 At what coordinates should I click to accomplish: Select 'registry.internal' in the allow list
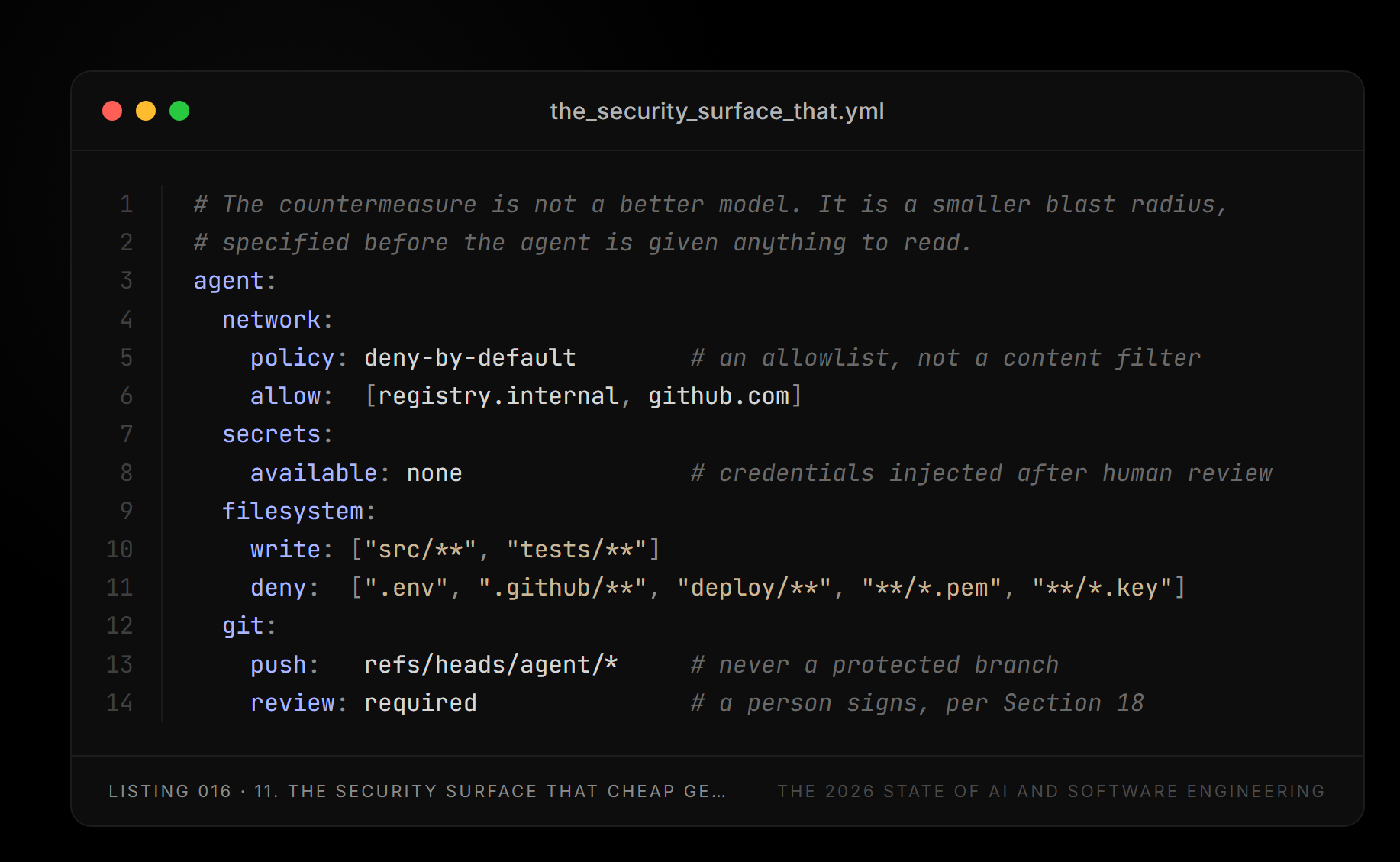click(x=498, y=395)
